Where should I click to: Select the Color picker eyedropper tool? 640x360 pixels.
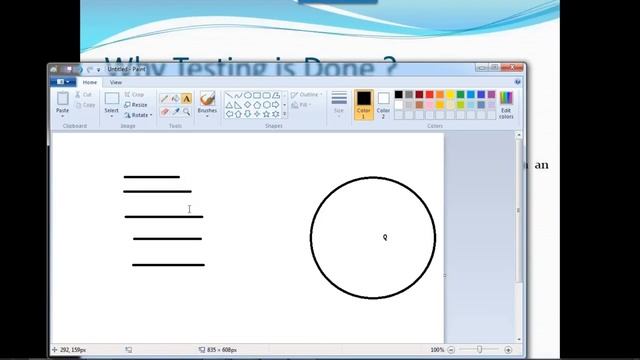(176, 111)
